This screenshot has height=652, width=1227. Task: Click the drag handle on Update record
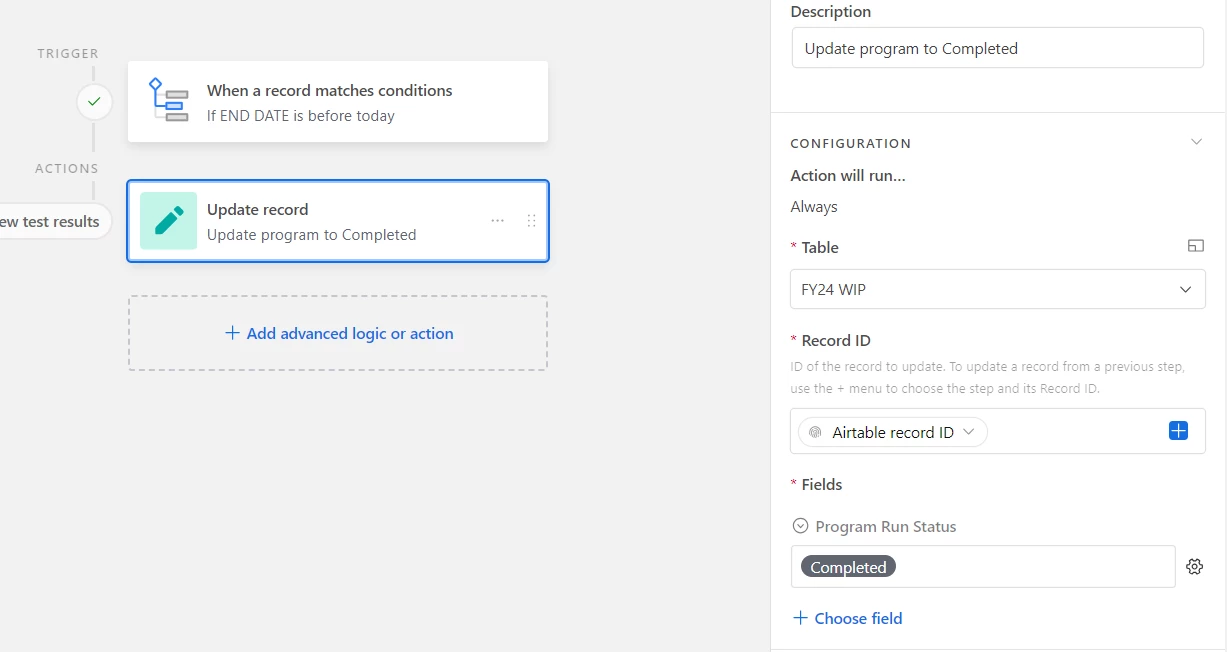coord(531,221)
